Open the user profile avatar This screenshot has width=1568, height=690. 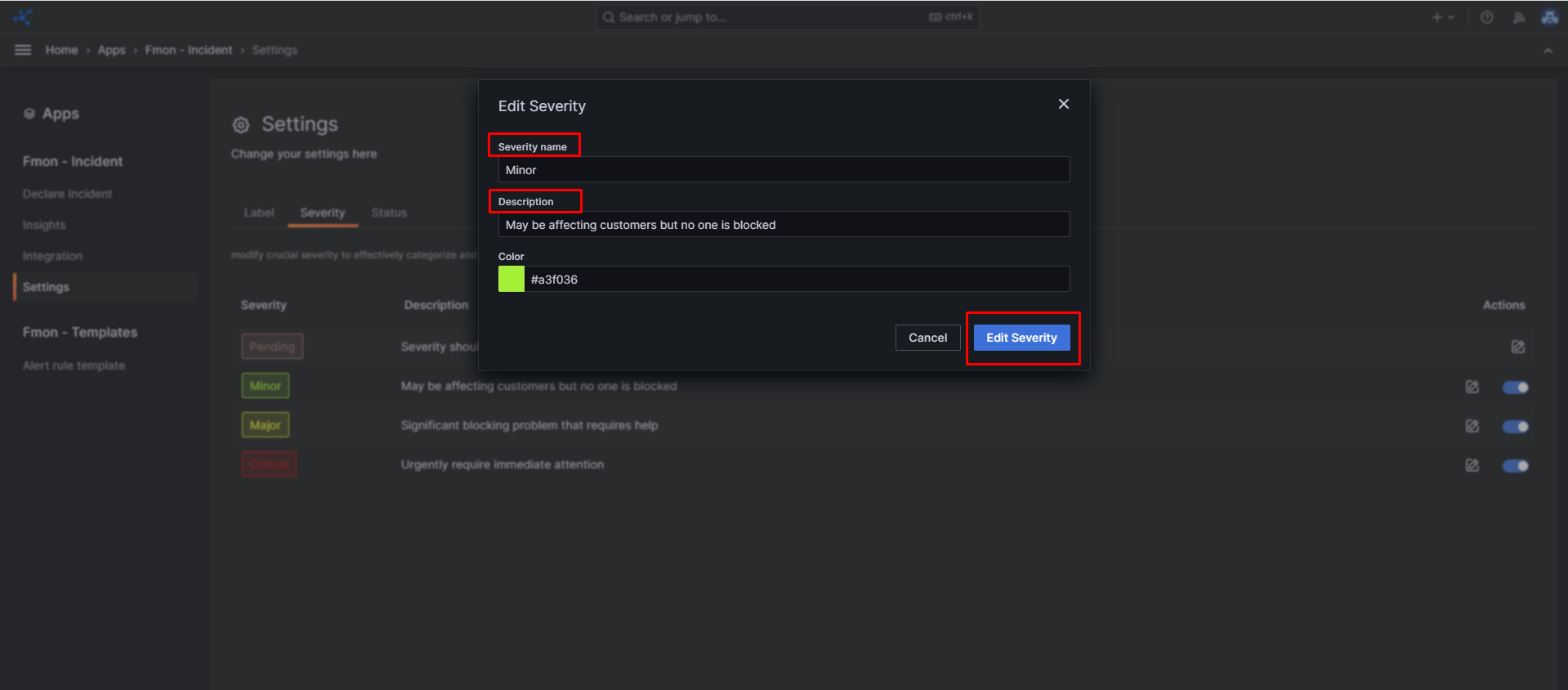(1549, 17)
